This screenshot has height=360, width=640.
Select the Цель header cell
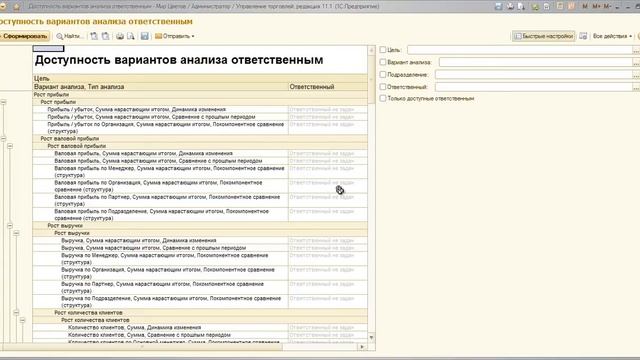tap(200, 78)
